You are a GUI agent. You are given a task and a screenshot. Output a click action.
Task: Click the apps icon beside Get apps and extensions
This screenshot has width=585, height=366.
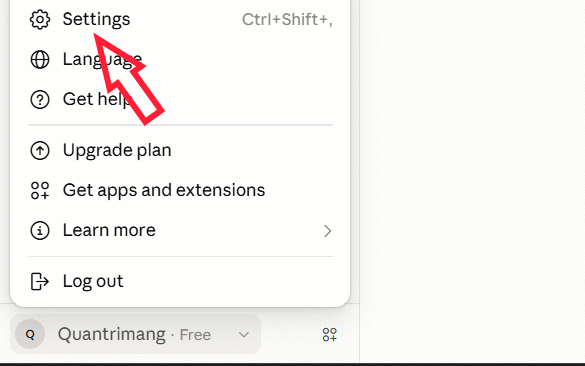coord(40,191)
